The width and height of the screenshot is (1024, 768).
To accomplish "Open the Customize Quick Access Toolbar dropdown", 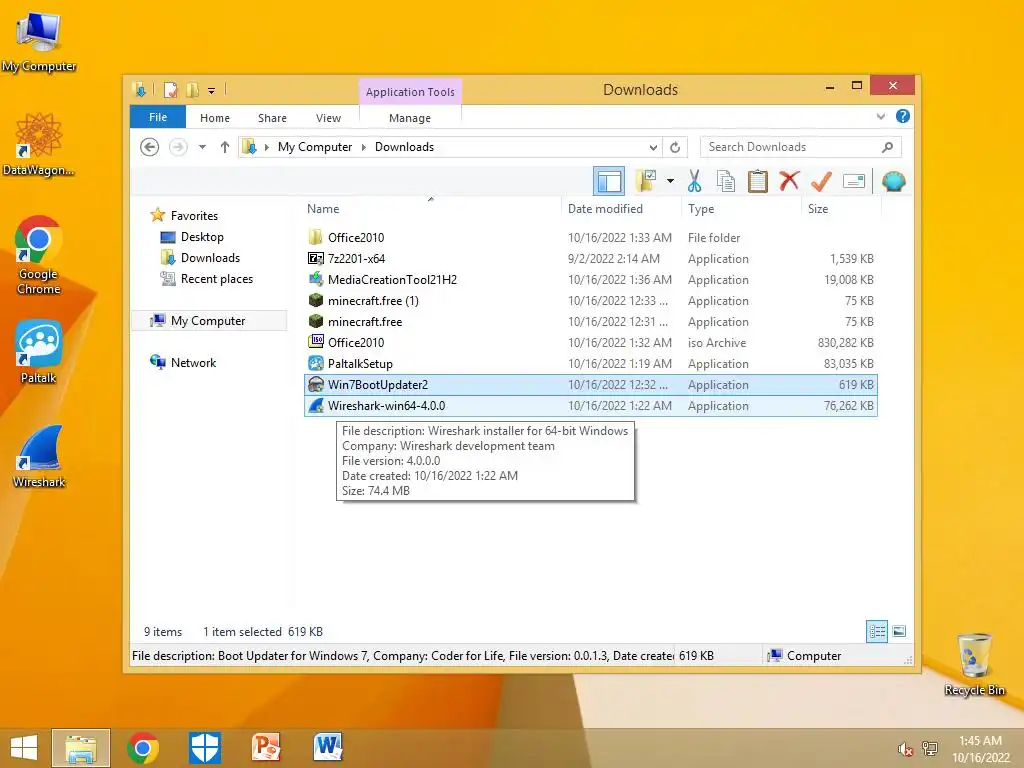I will tap(212, 91).
